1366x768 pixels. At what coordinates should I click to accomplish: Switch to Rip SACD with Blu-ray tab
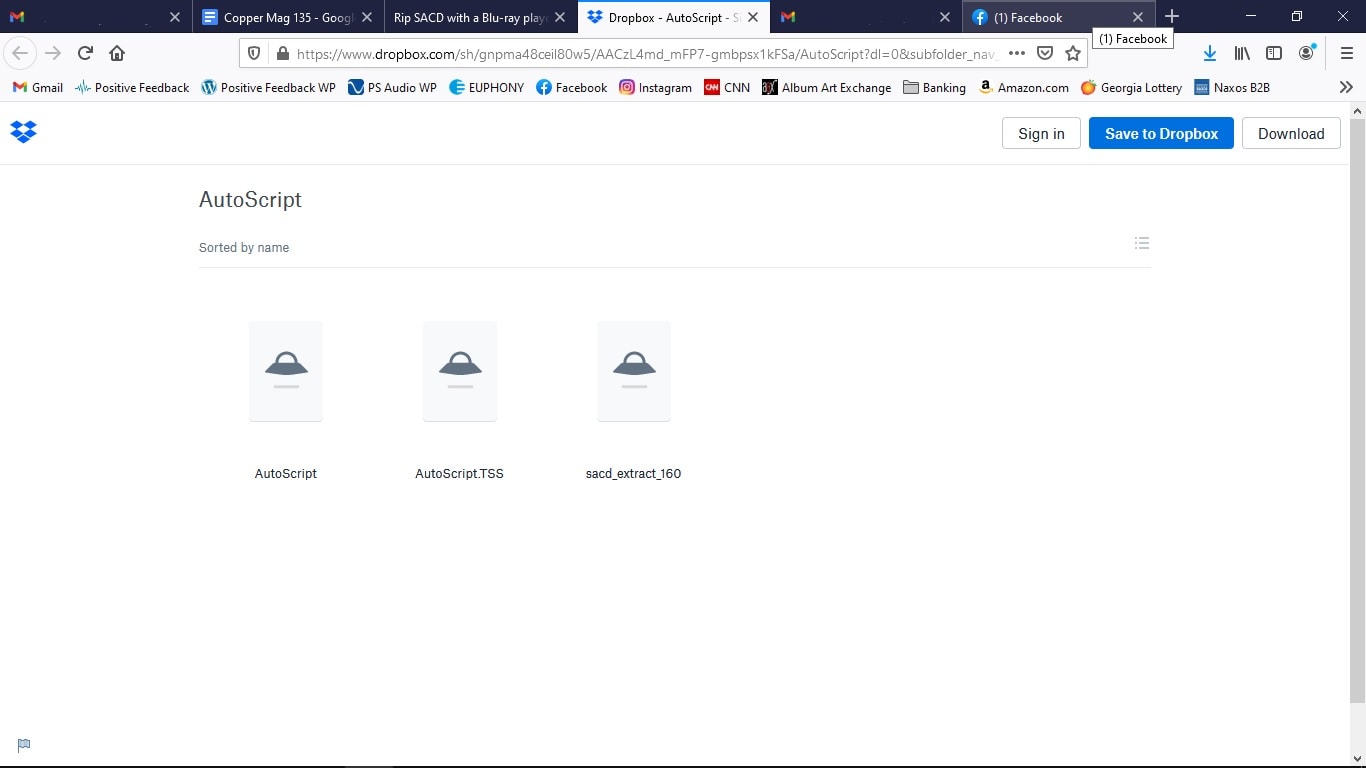tap(468, 17)
